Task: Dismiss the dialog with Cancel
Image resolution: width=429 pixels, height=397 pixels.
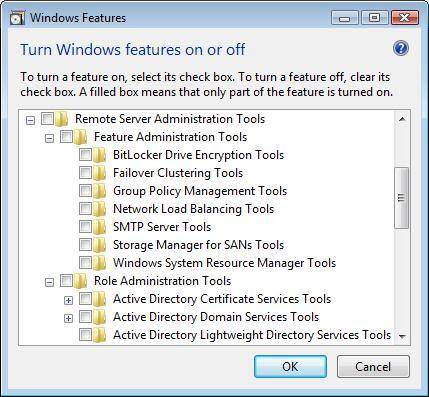Action: click(x=373, y=367)
